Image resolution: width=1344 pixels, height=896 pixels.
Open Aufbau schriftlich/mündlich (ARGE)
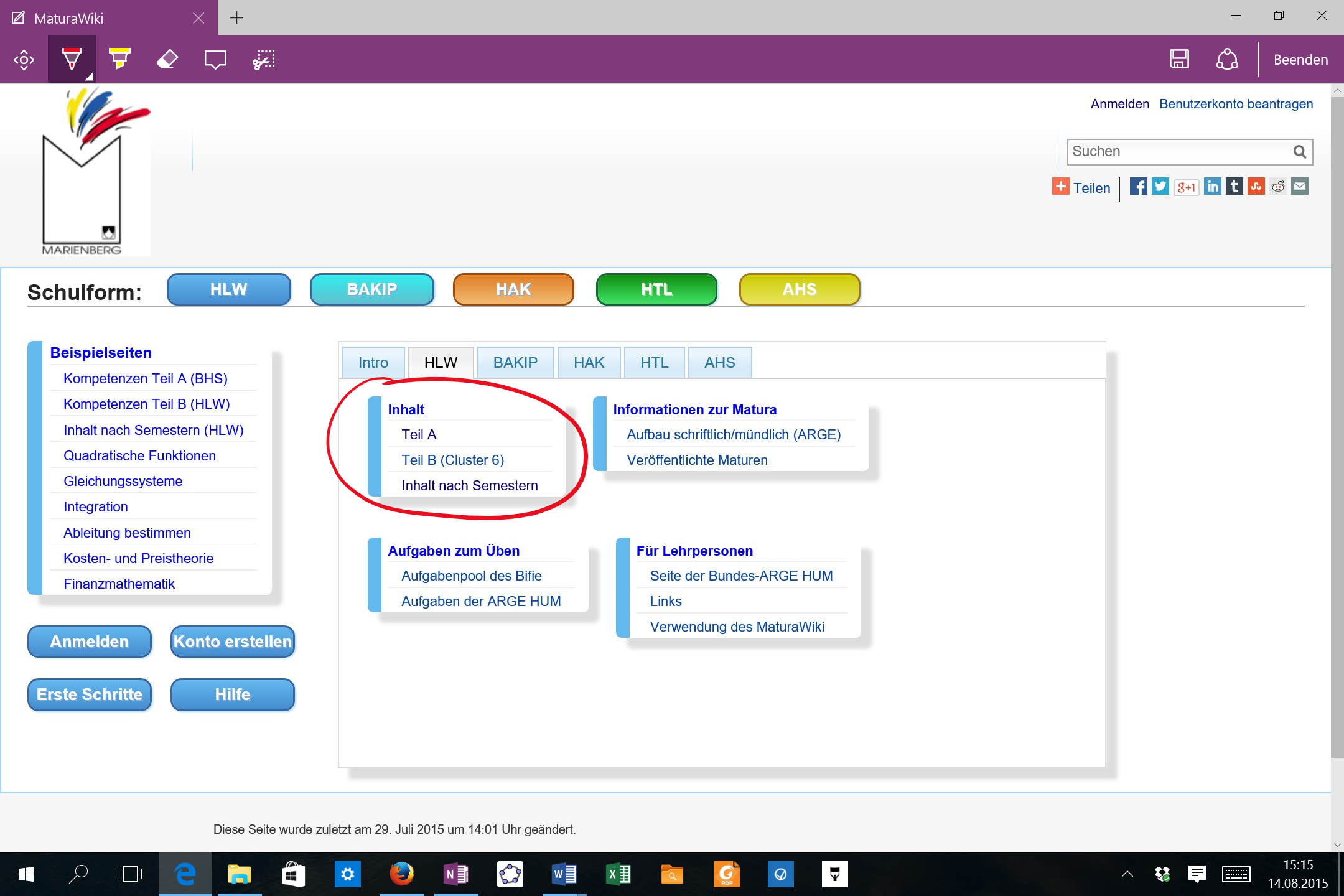tap(734, 434)
